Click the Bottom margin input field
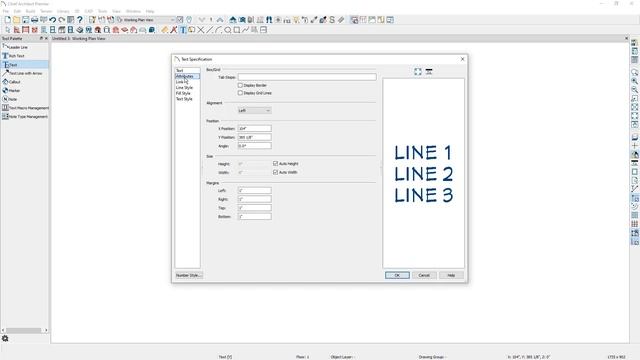The image size is (640, 360). point(255,217)
